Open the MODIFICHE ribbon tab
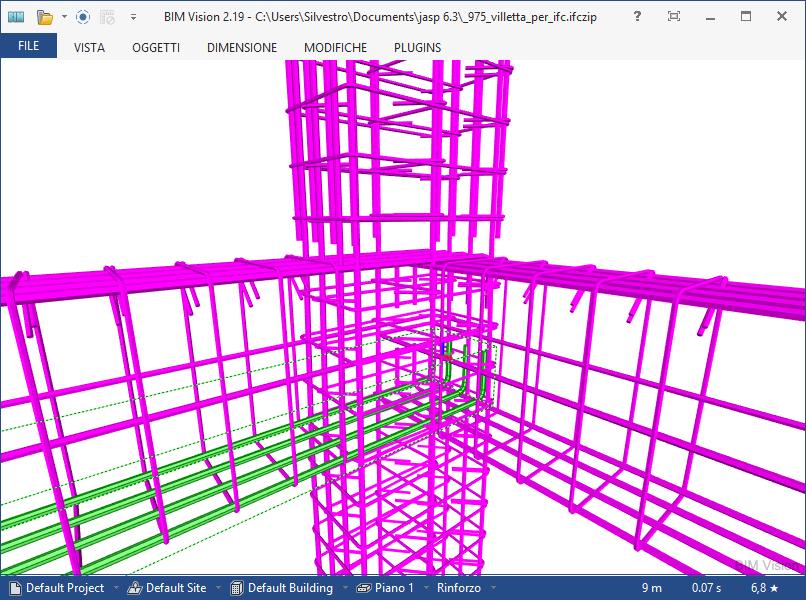The height and width of the screenshot is (600, 806). pos(335,48)
